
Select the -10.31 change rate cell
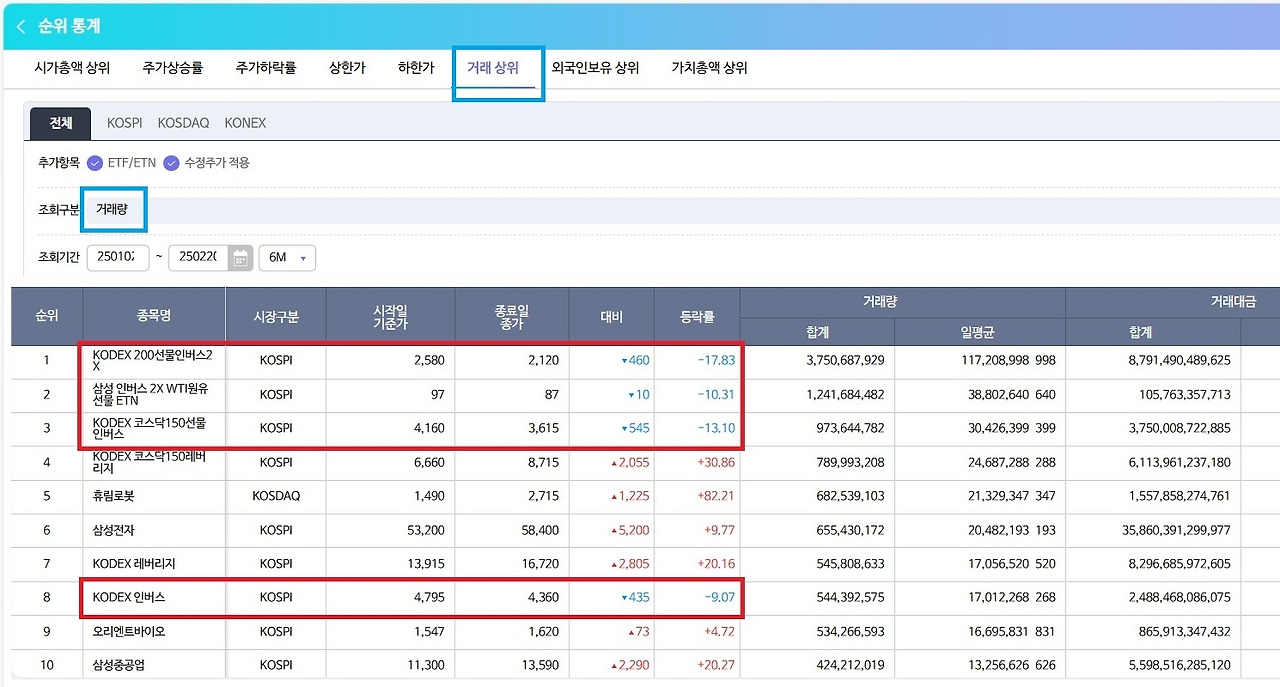tap(716, 394)
